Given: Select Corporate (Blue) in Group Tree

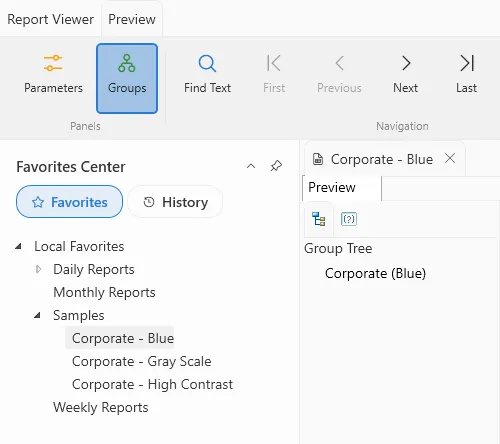Looking at the screenshot, I should 375,273.
